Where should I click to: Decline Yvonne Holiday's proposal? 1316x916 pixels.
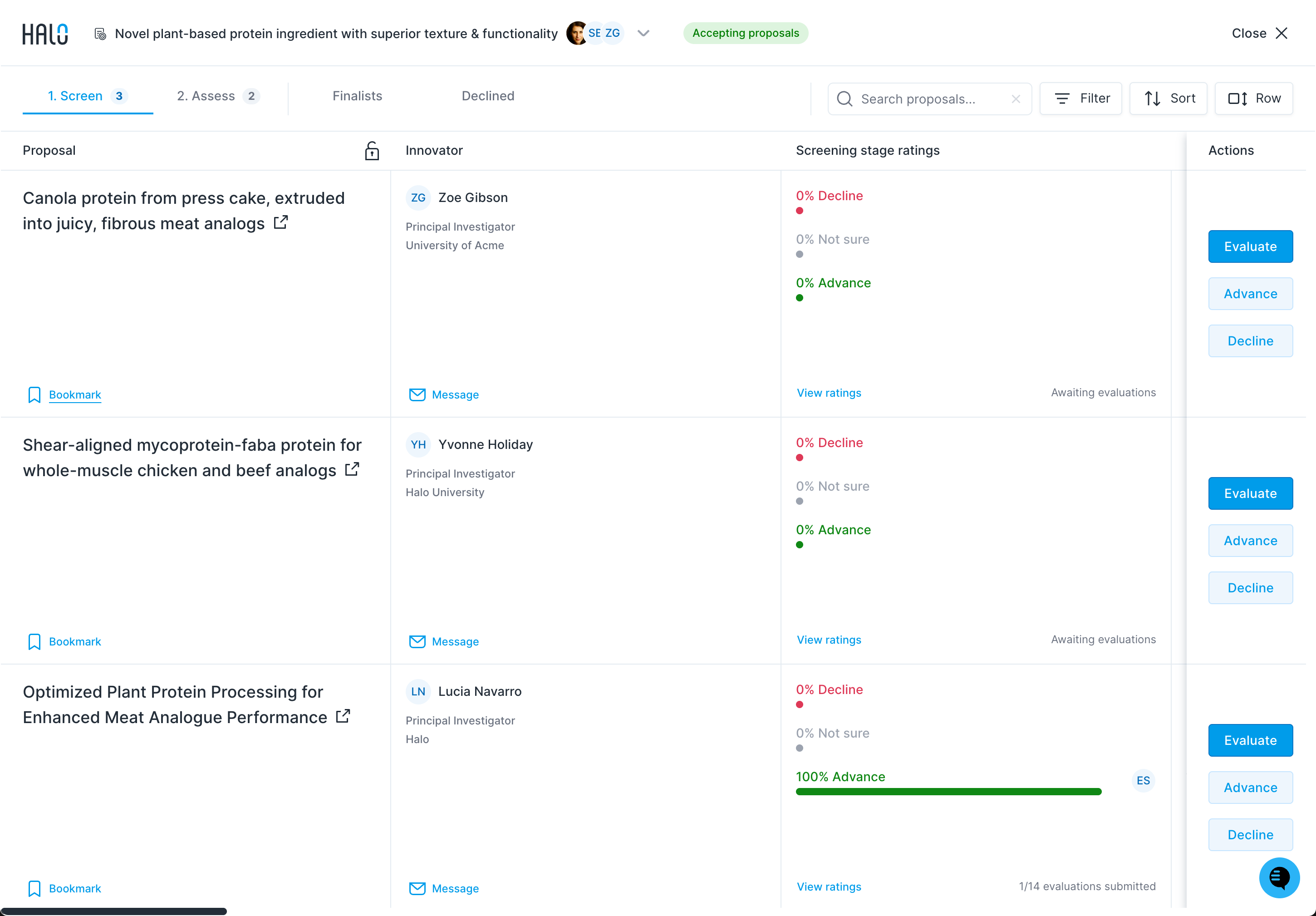[x=1250, y=588]
